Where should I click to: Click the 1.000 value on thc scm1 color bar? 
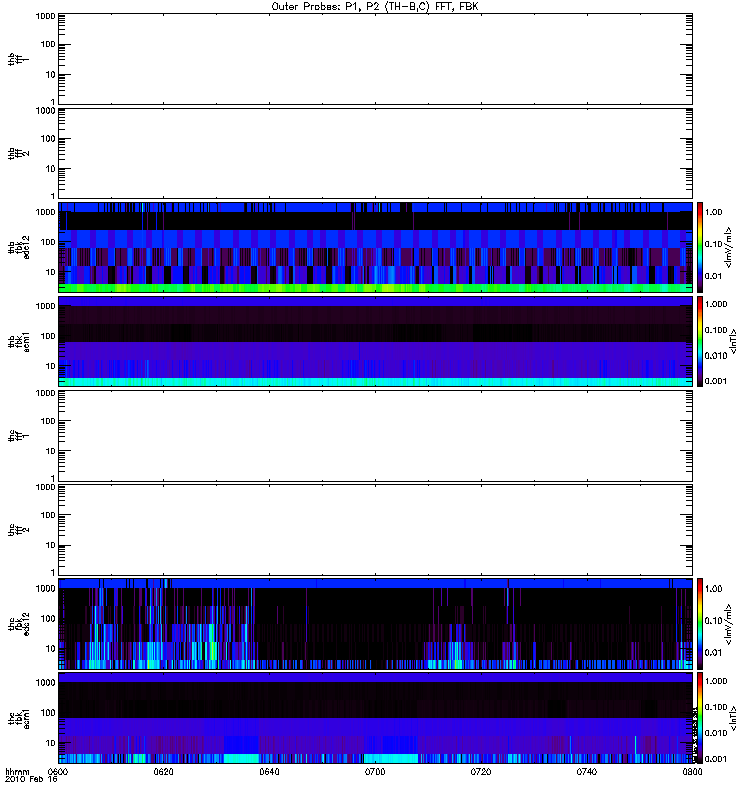point(716,681)
